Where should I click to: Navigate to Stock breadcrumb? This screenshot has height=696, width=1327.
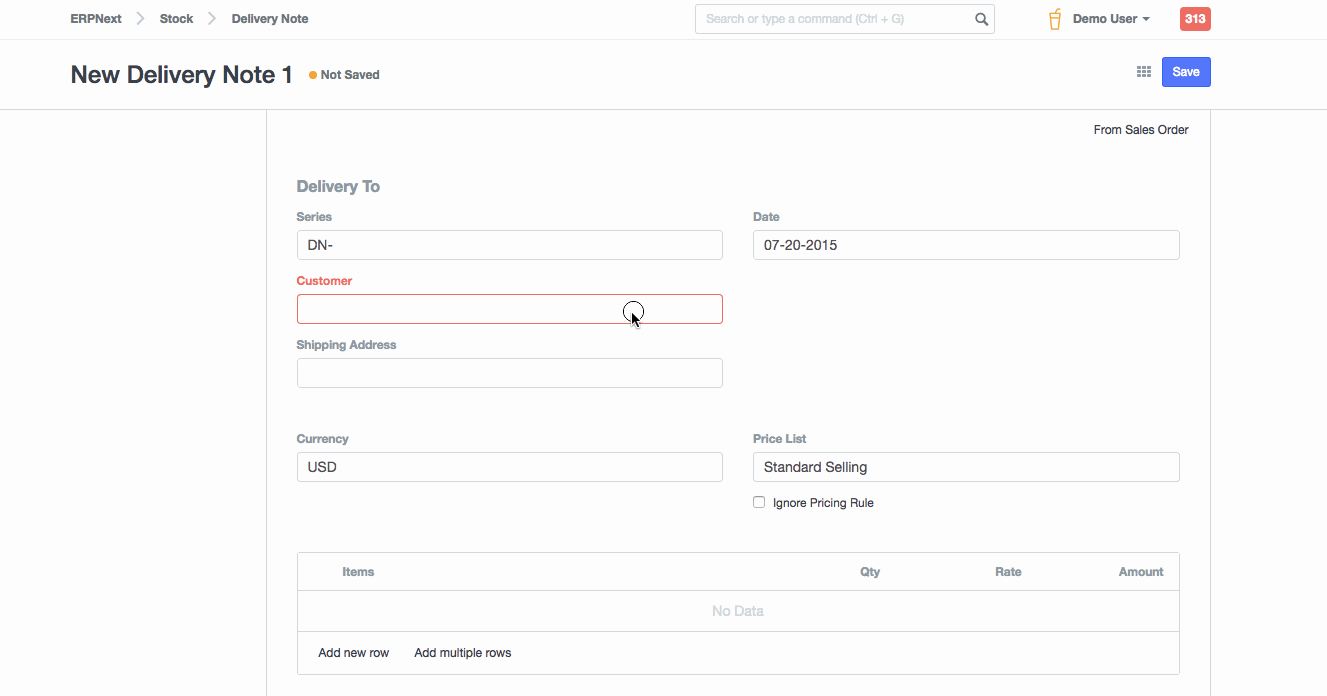[x=176, y=19]
